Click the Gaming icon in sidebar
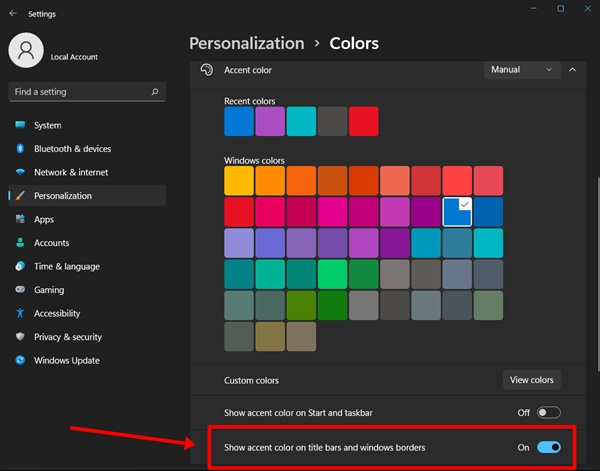600x471 pixels. click(x=20, y=290)
